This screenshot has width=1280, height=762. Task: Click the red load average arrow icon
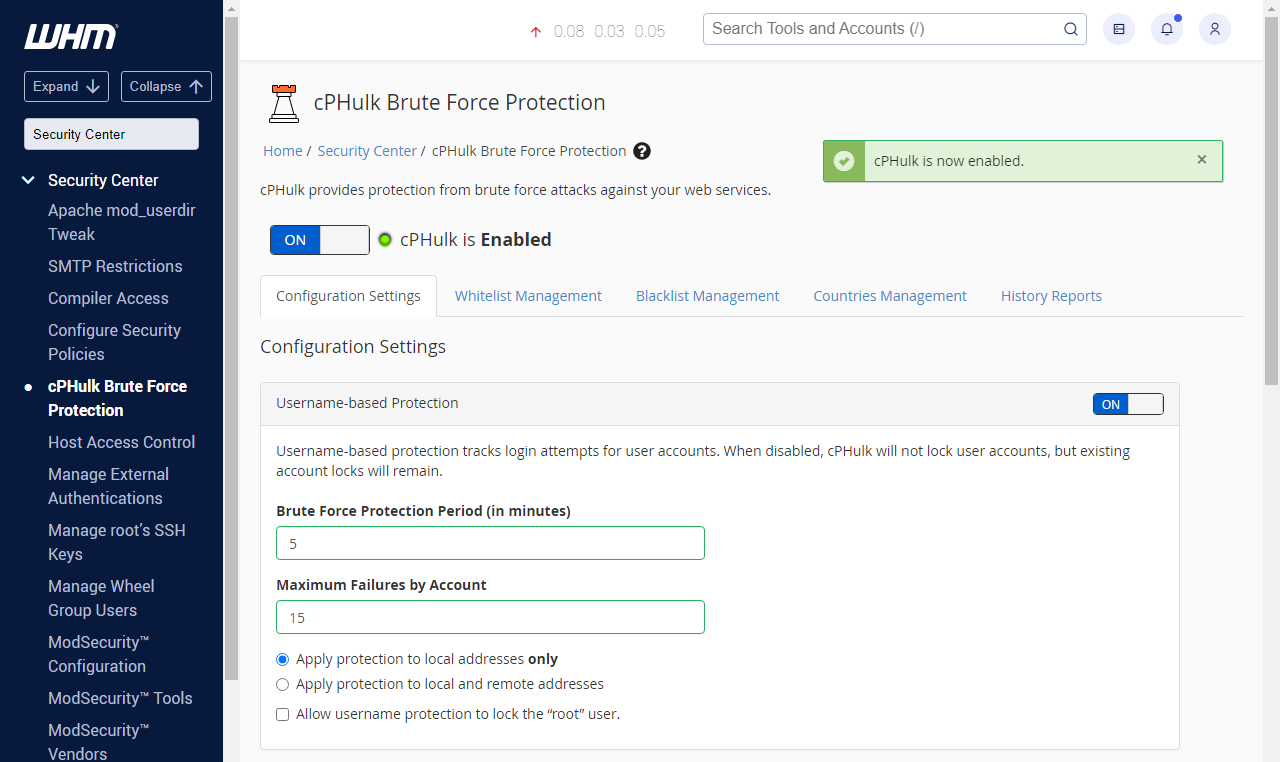(535, 31)
